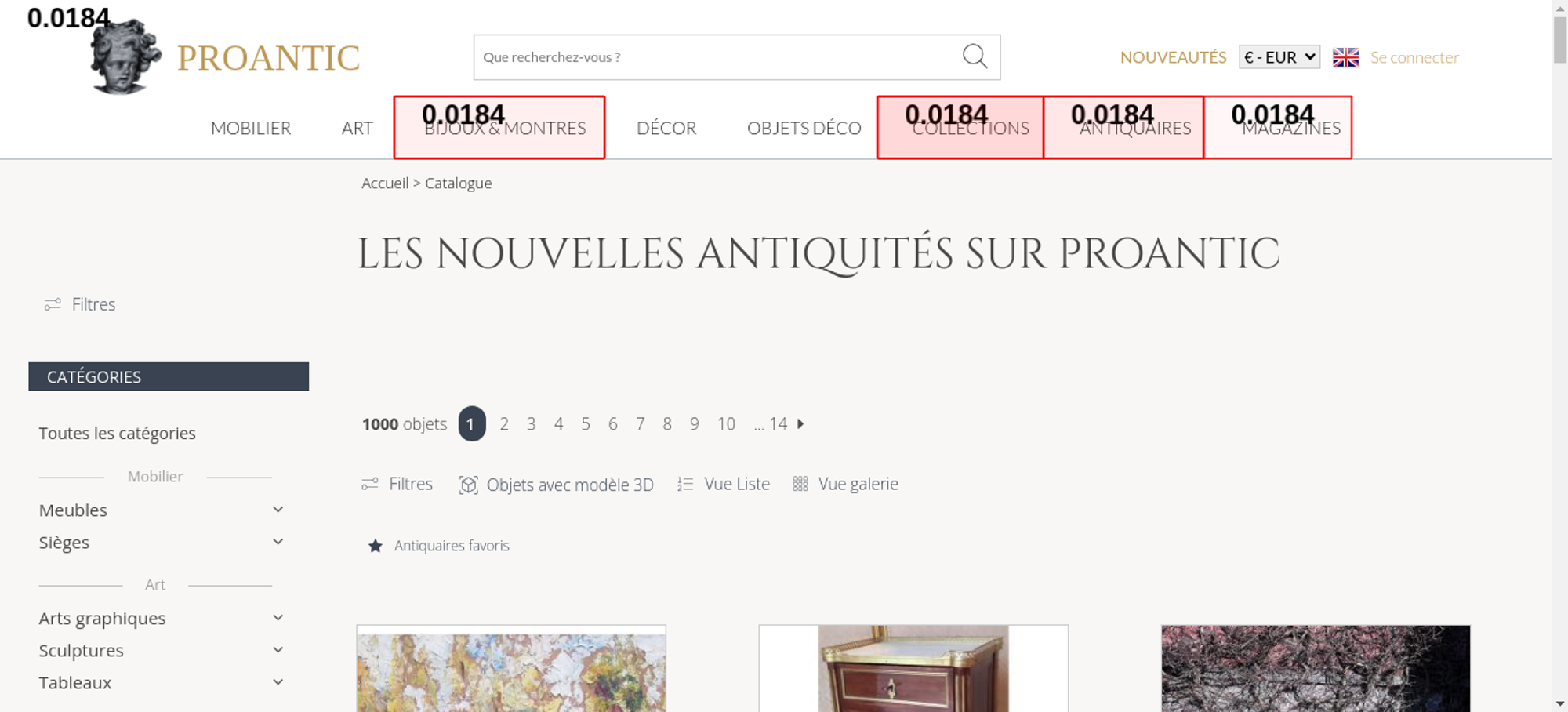The height and width of the screenshot is (712, 1568).
Task: Open the dark branches painting thumbnail
Action: pos(1316,668)
